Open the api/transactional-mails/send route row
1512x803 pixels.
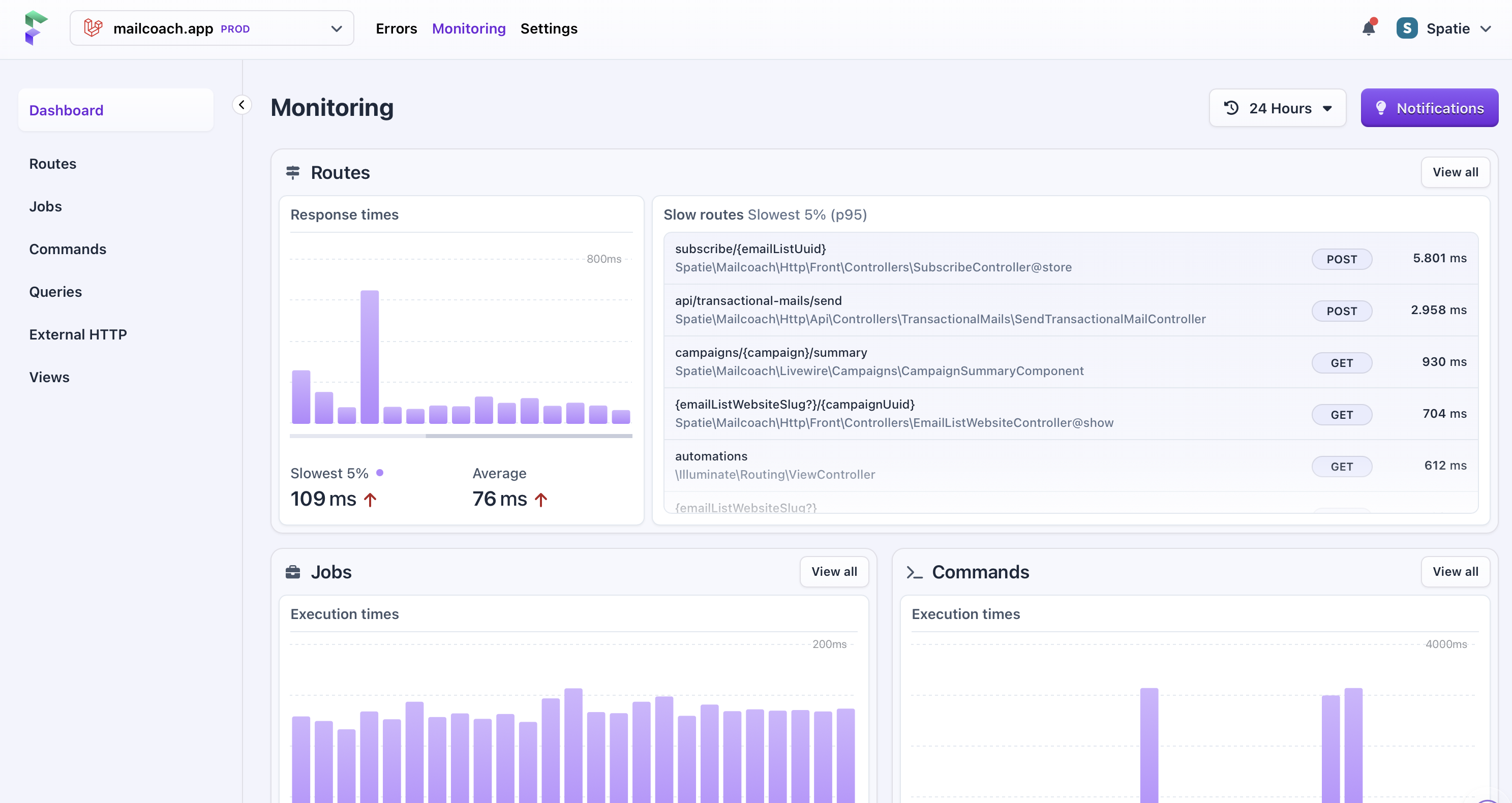click(x=1071, y=311)
